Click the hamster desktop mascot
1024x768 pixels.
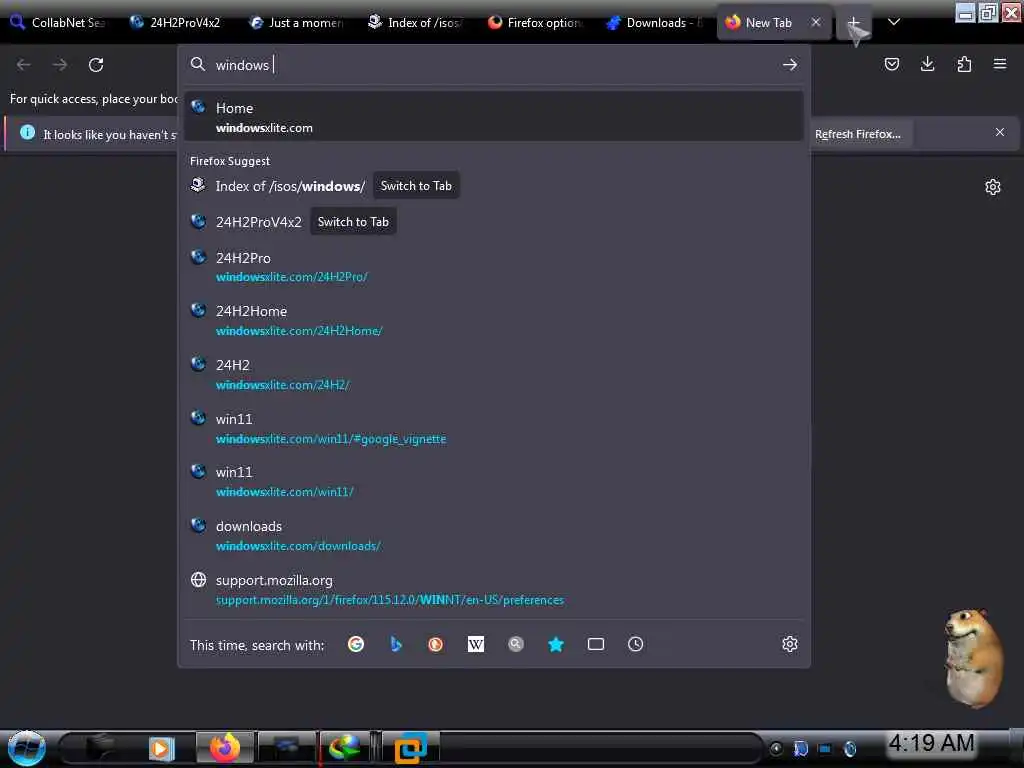[973, 658]
